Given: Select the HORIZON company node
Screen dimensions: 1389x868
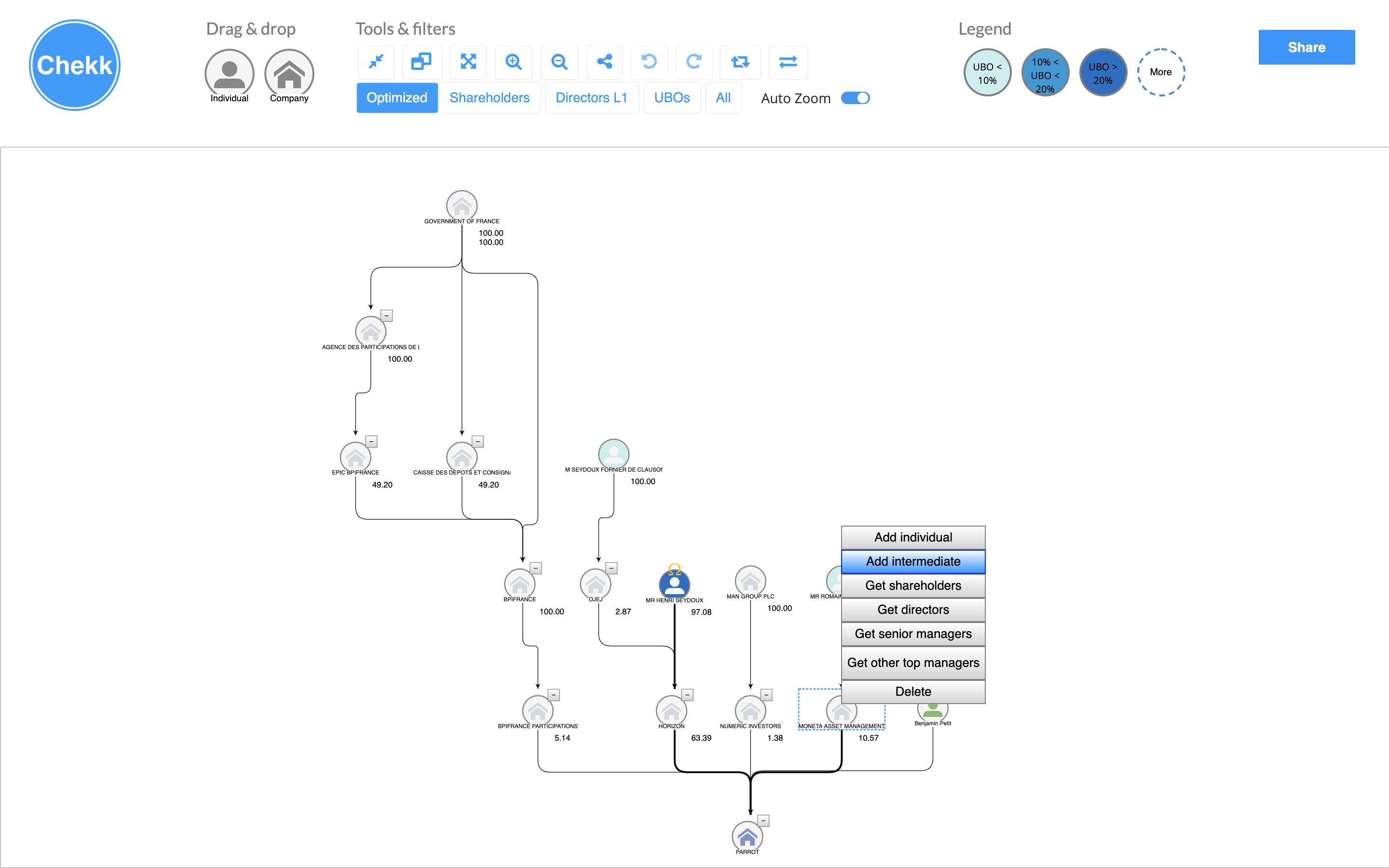Looking at the screenshot, I should [x=671, y=711].
